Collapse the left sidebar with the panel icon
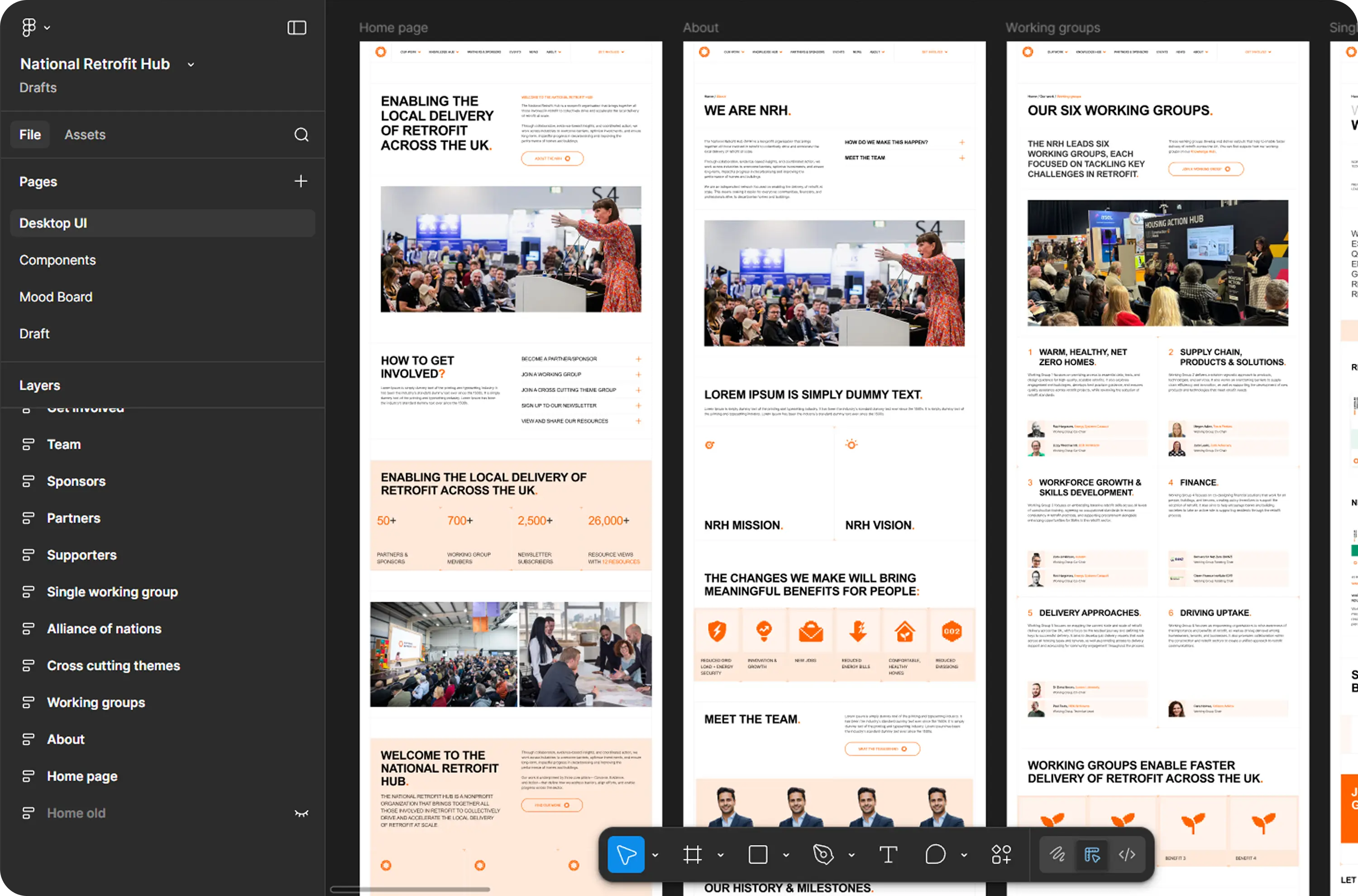Screen dimensions: 1358x896 (296, 27)
